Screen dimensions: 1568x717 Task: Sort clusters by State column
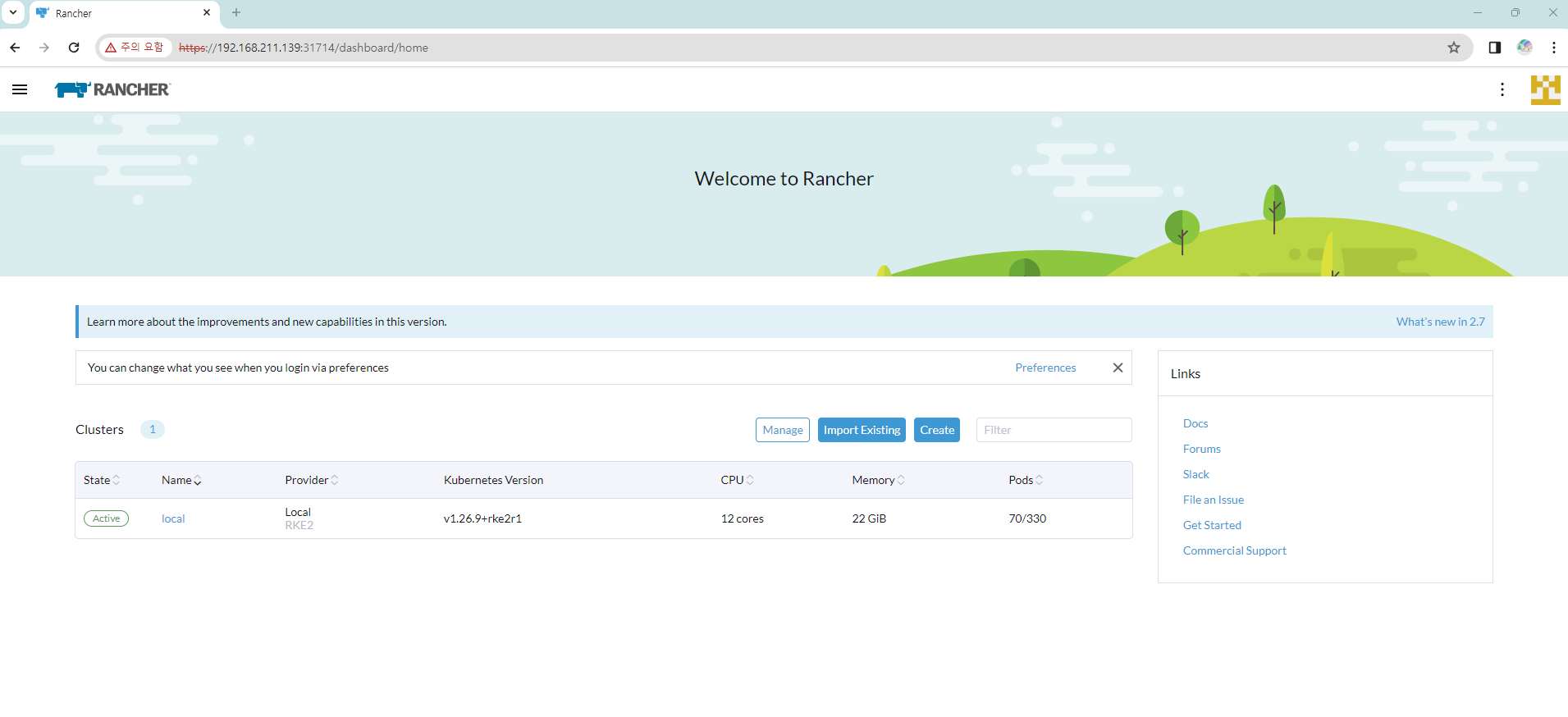pos(102,480)
